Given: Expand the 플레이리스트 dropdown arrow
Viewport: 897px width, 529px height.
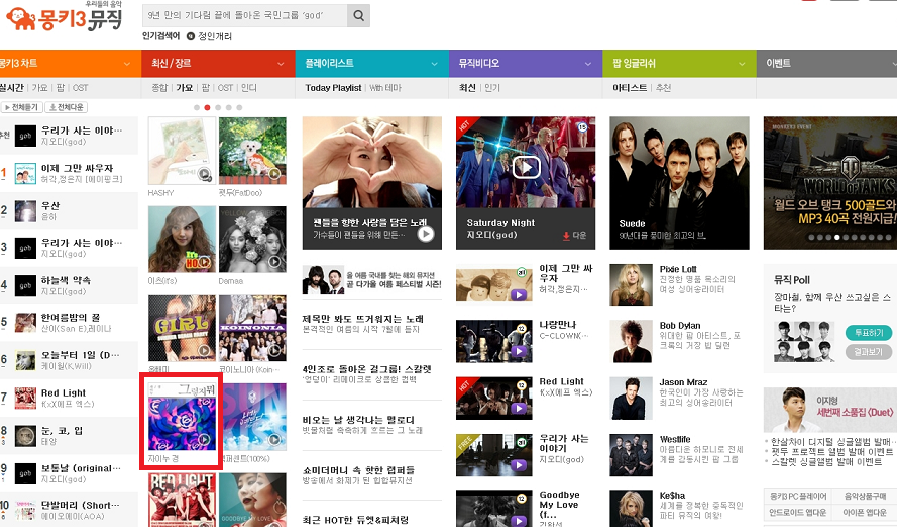Looking at the screenshot, I should coord(434,64).
